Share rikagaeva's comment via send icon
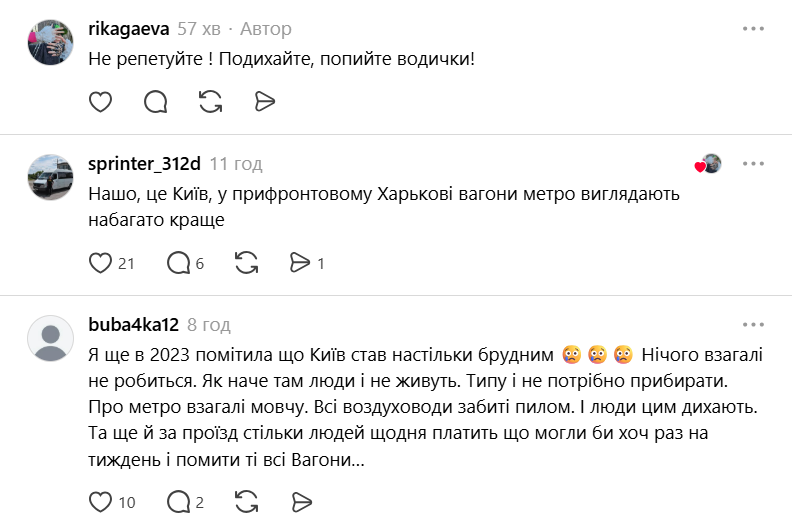 (265, 102)
